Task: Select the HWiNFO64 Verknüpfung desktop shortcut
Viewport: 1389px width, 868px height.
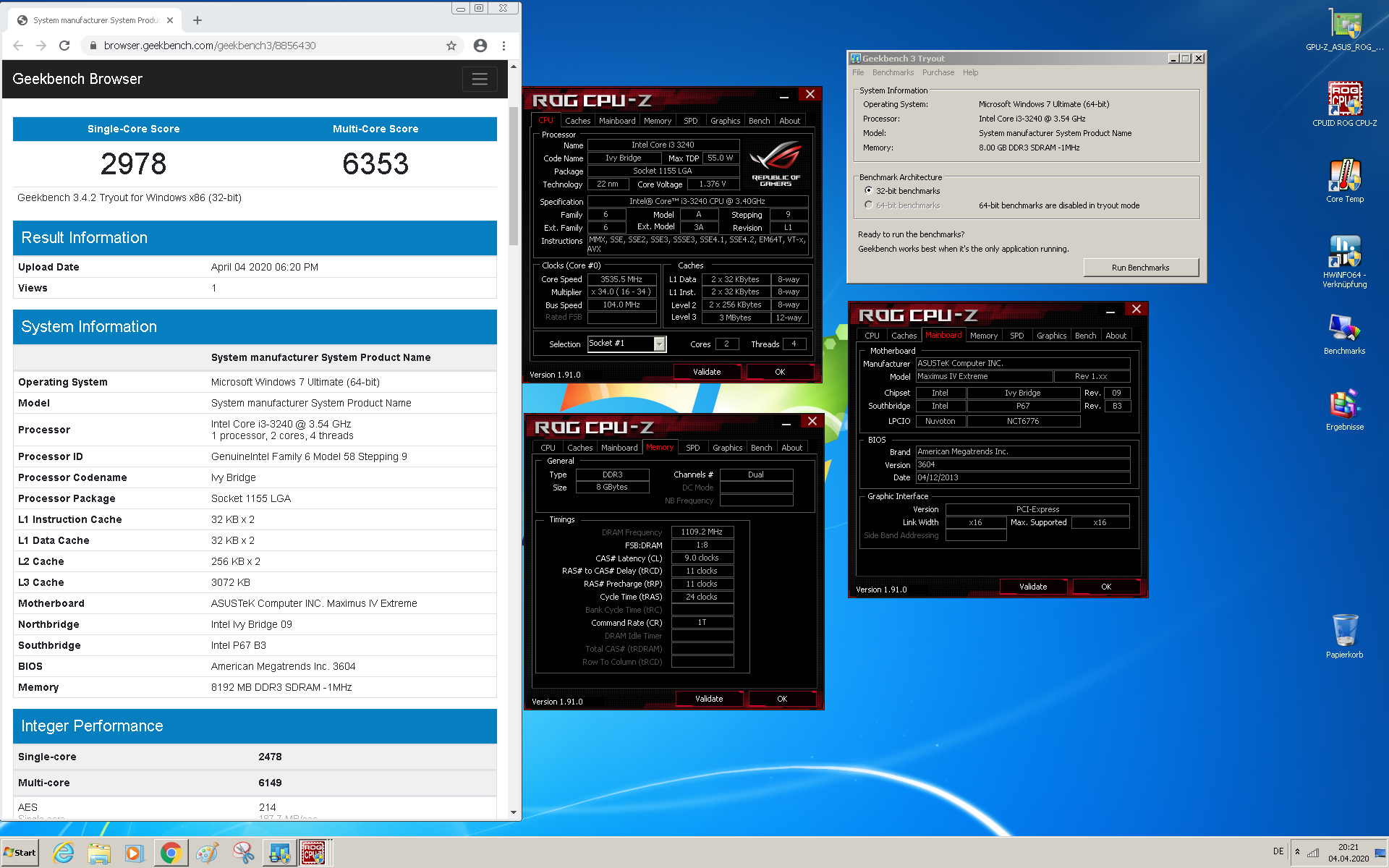Action: (x=1344, y=262)
